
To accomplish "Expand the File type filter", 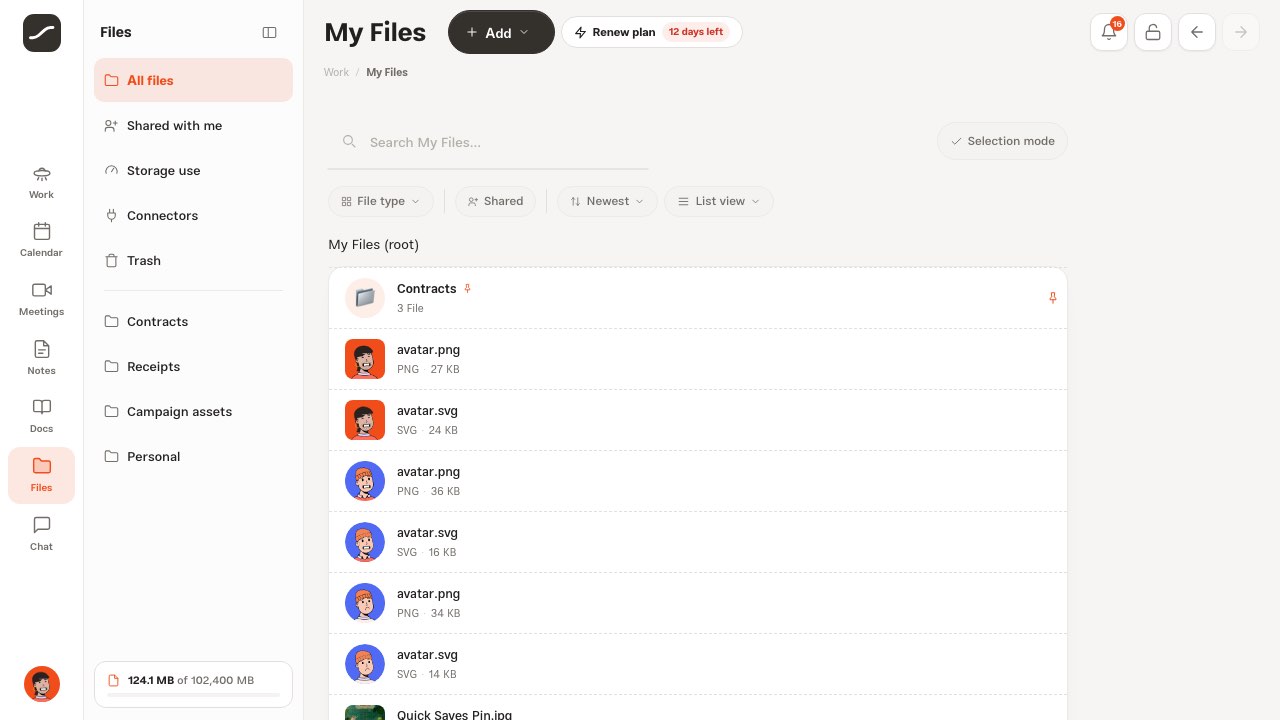I will (x=381, y=201).
